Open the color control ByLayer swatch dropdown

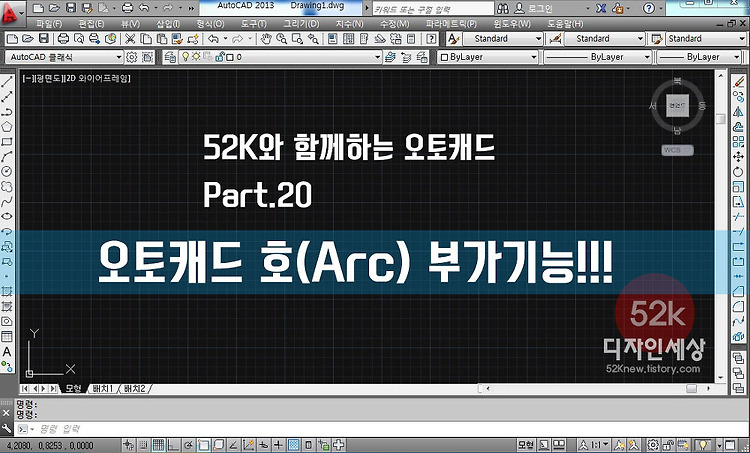point(488,57)
